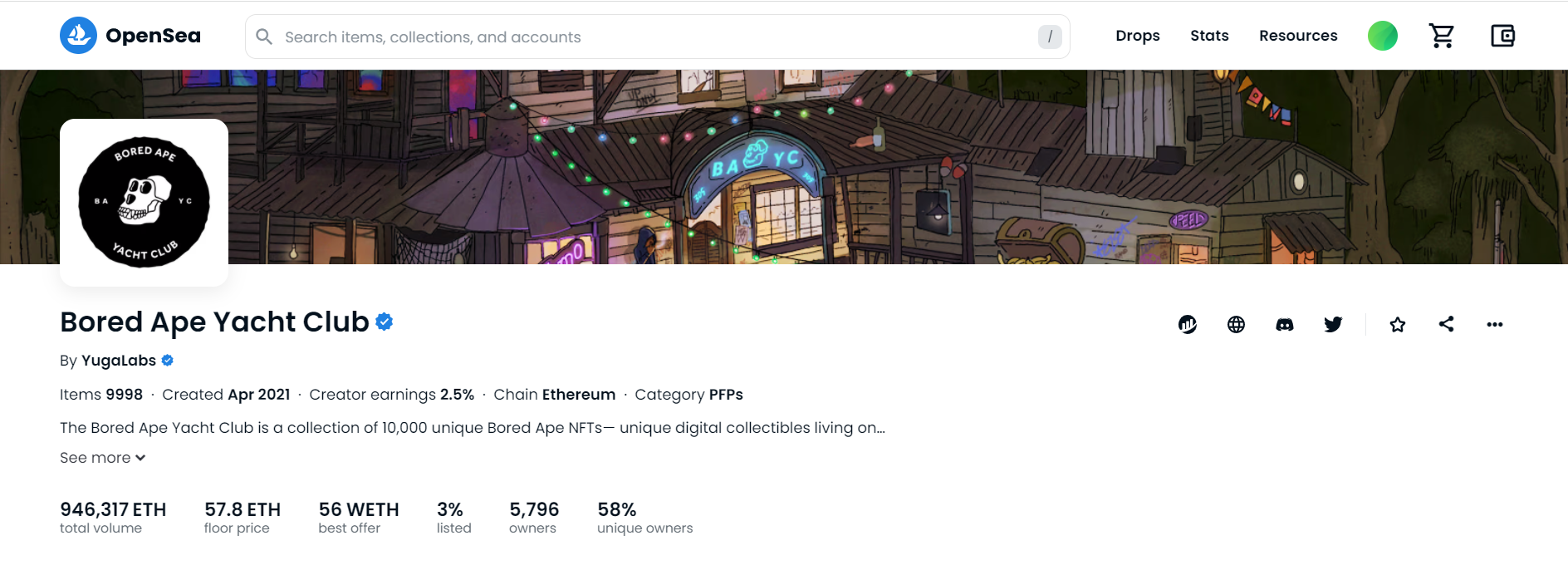Open collection activity chart icon
Image resolution: width=1568 pixels, height=565 pixels.
click(1188, 324)
